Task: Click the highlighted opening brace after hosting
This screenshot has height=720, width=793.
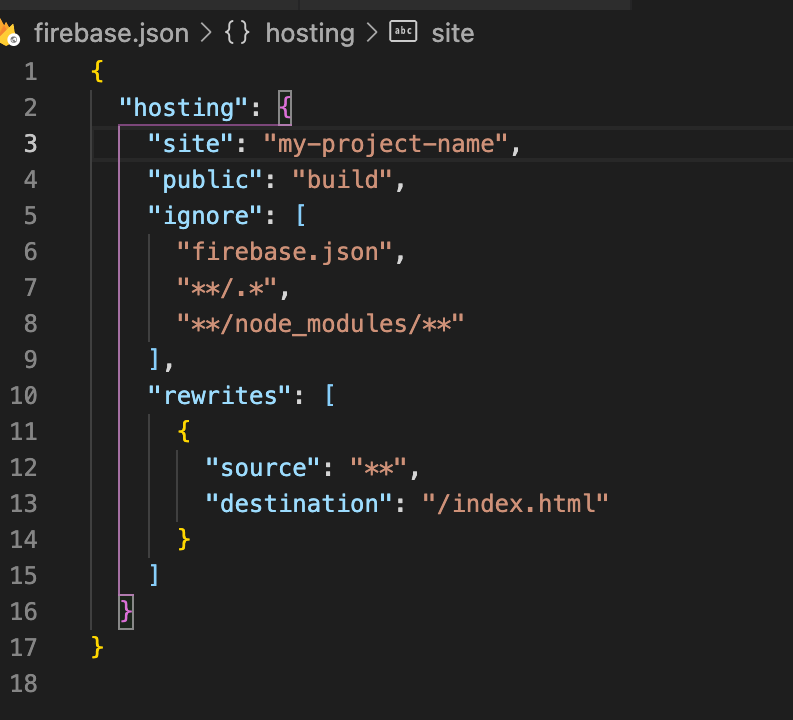Action: pos(285,108)
